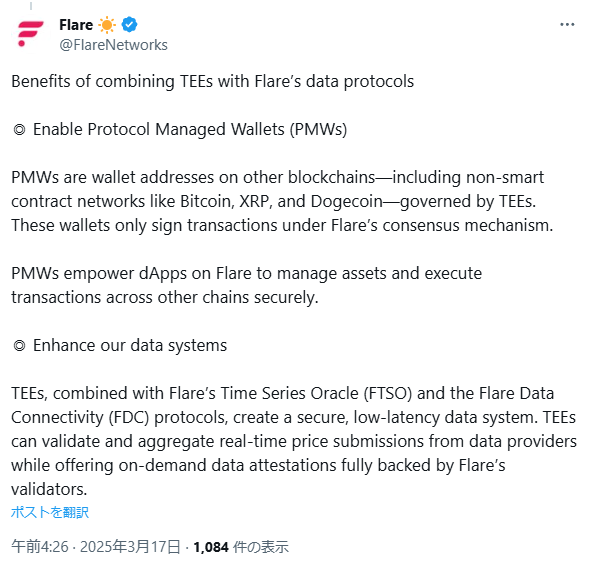Click the 午前4:26 timestamp
The image size is (593, 565).
point(40,547)
